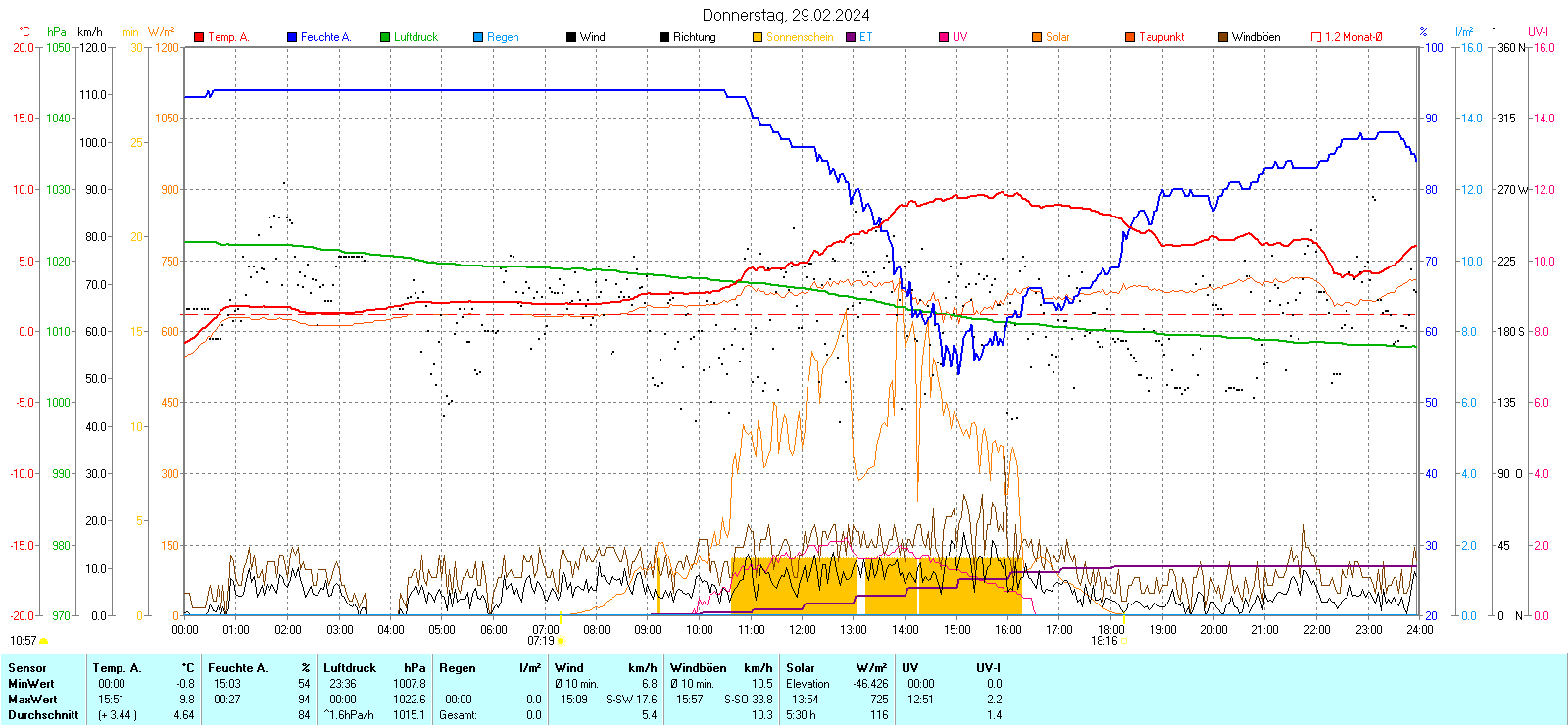The height and width of the screenshot is (725, 1568).
Task: Click the 12:00 tick on the time axis
Action: point(803,629)
